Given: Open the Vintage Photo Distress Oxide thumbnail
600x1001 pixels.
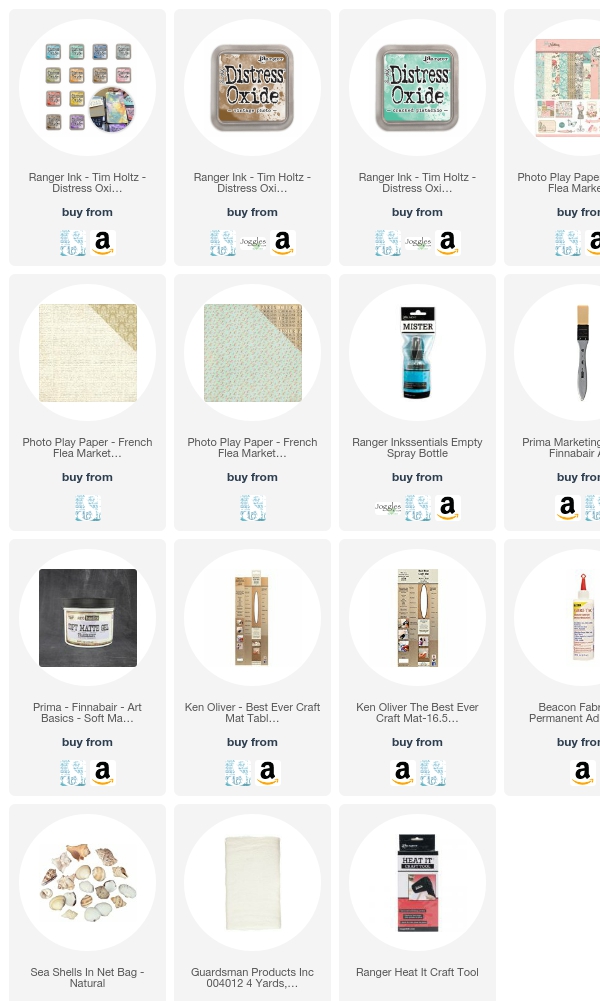Looking at the screenshot, I should click(x=253, y=87).
